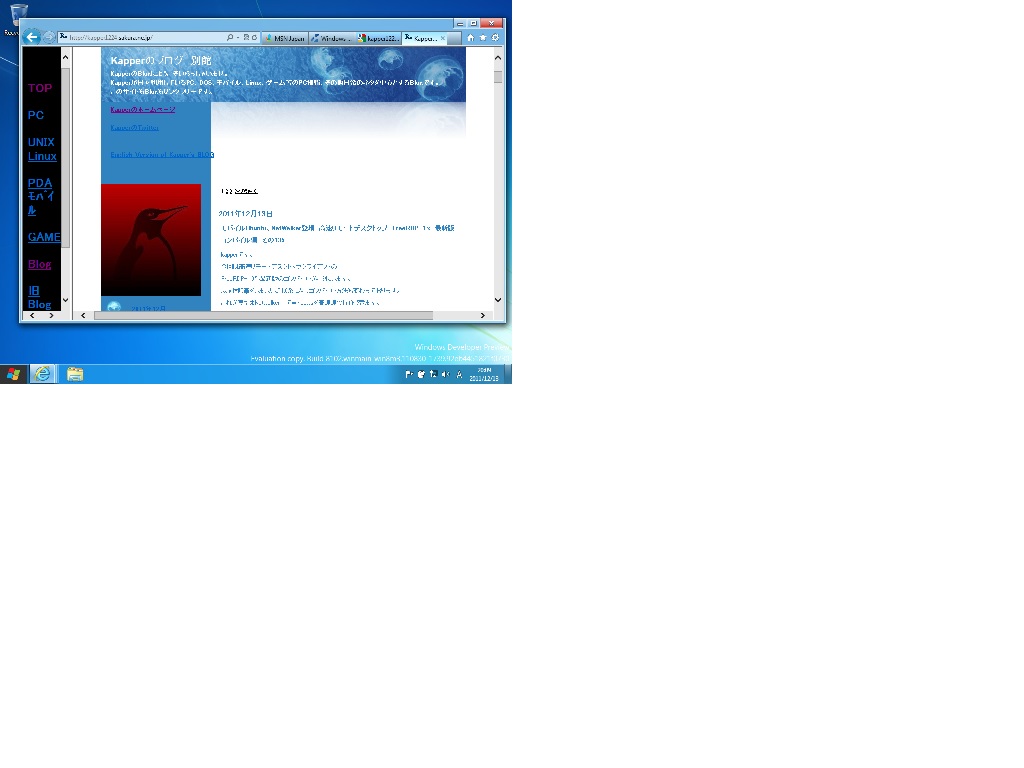Click the main page vertical scrollbar thumb
The image size is (1024, 768).
click(x=498, y=77)
